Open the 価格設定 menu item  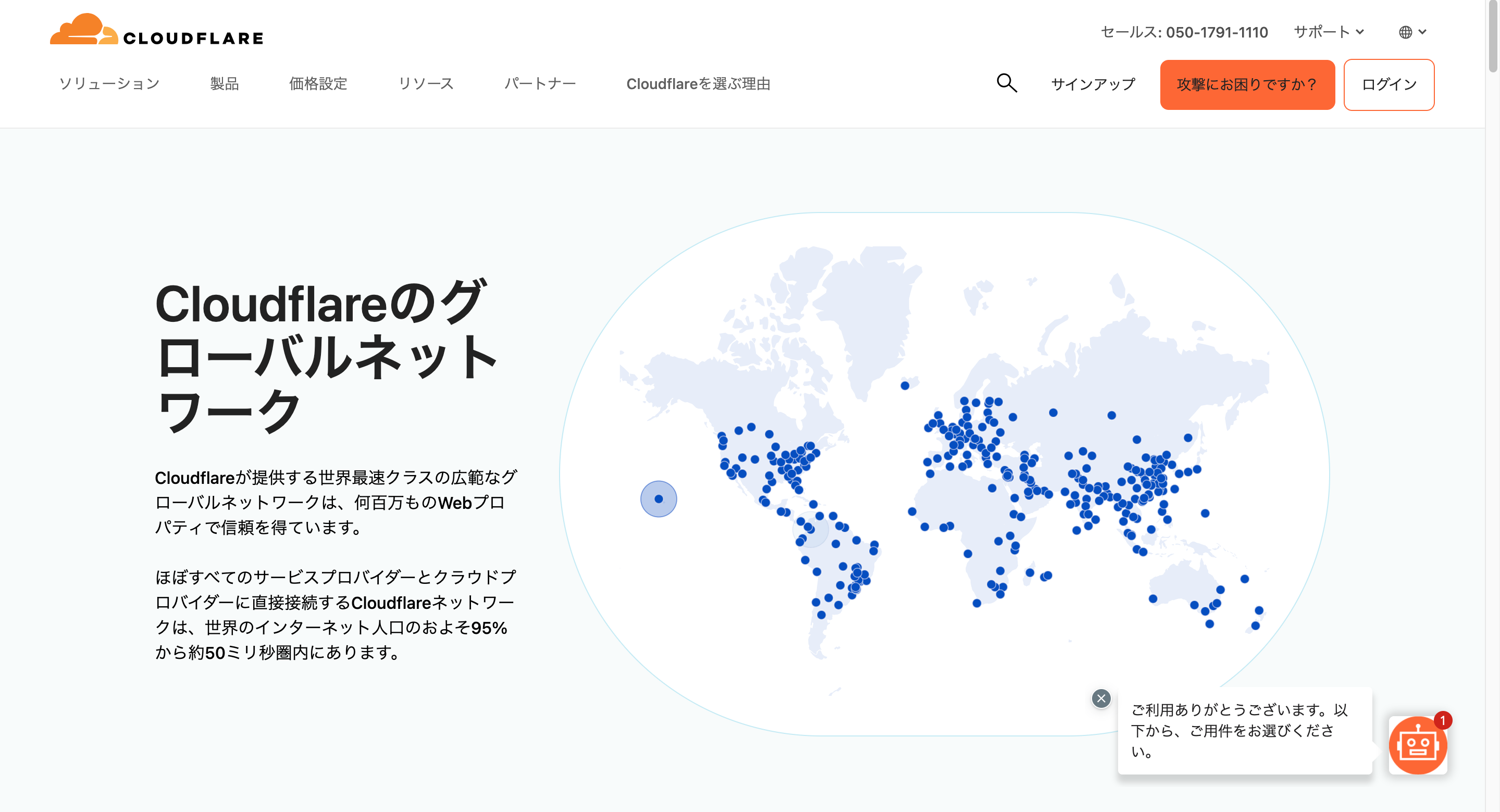point(318,84)
